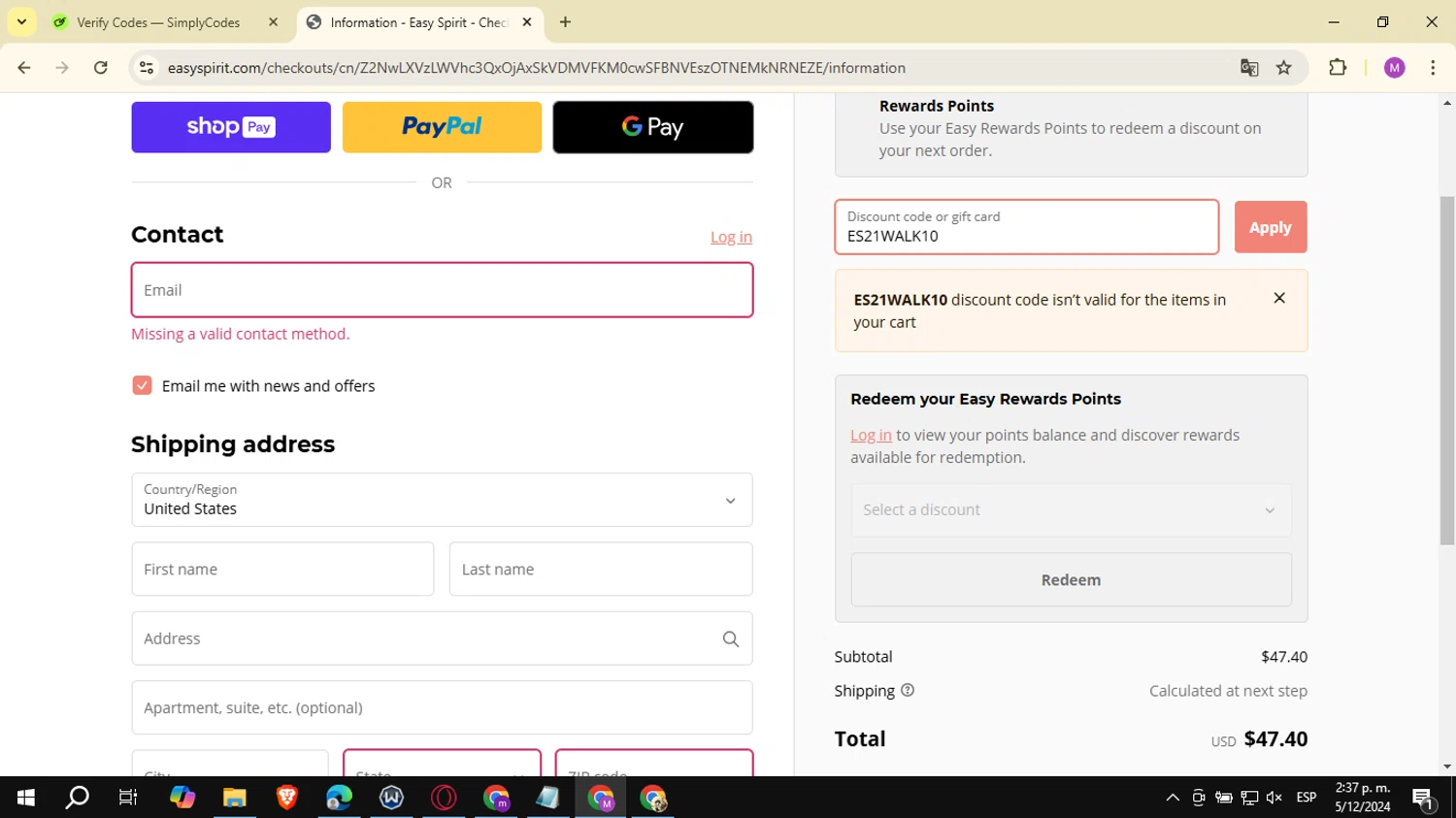Open File Explorer from the taskbar
1456x818 pixels.
[x=234, y=798]
